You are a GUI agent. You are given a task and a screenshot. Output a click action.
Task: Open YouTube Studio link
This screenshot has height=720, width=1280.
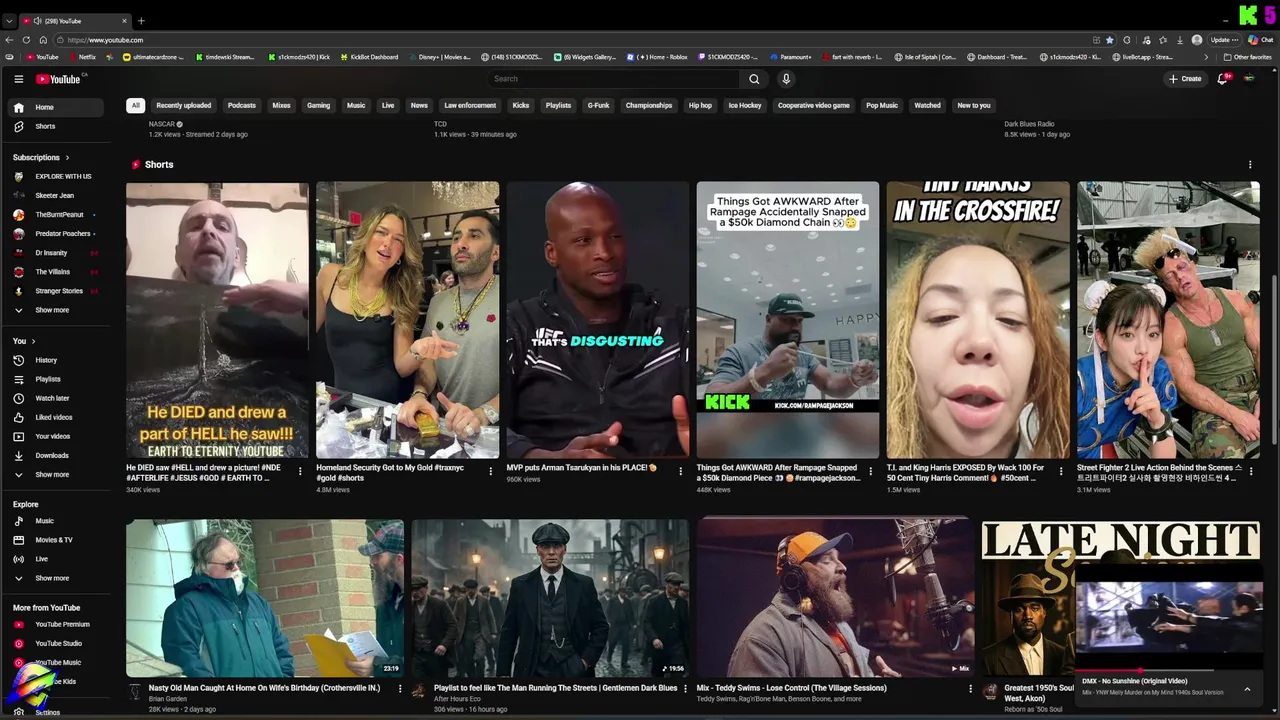pos(57,643)
